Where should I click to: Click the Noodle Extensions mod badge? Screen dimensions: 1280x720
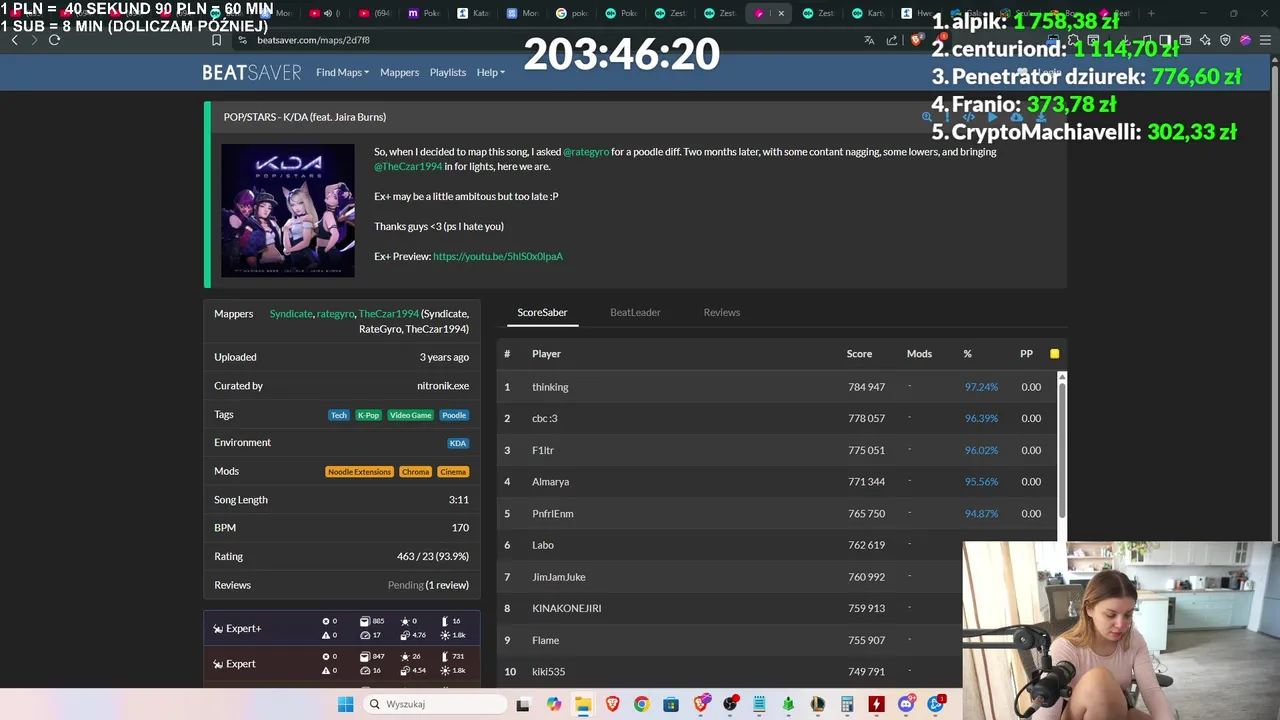click(x=359, y=472)
